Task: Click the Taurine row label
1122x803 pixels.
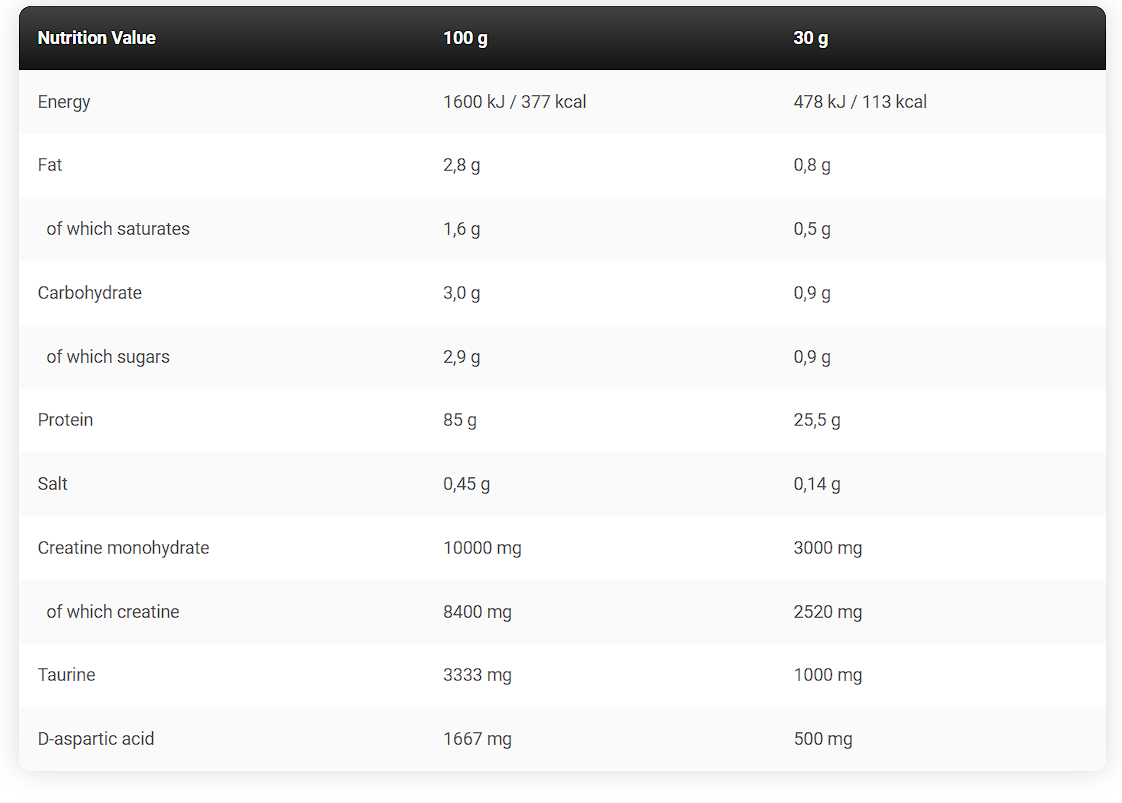Action: [67, 675]
